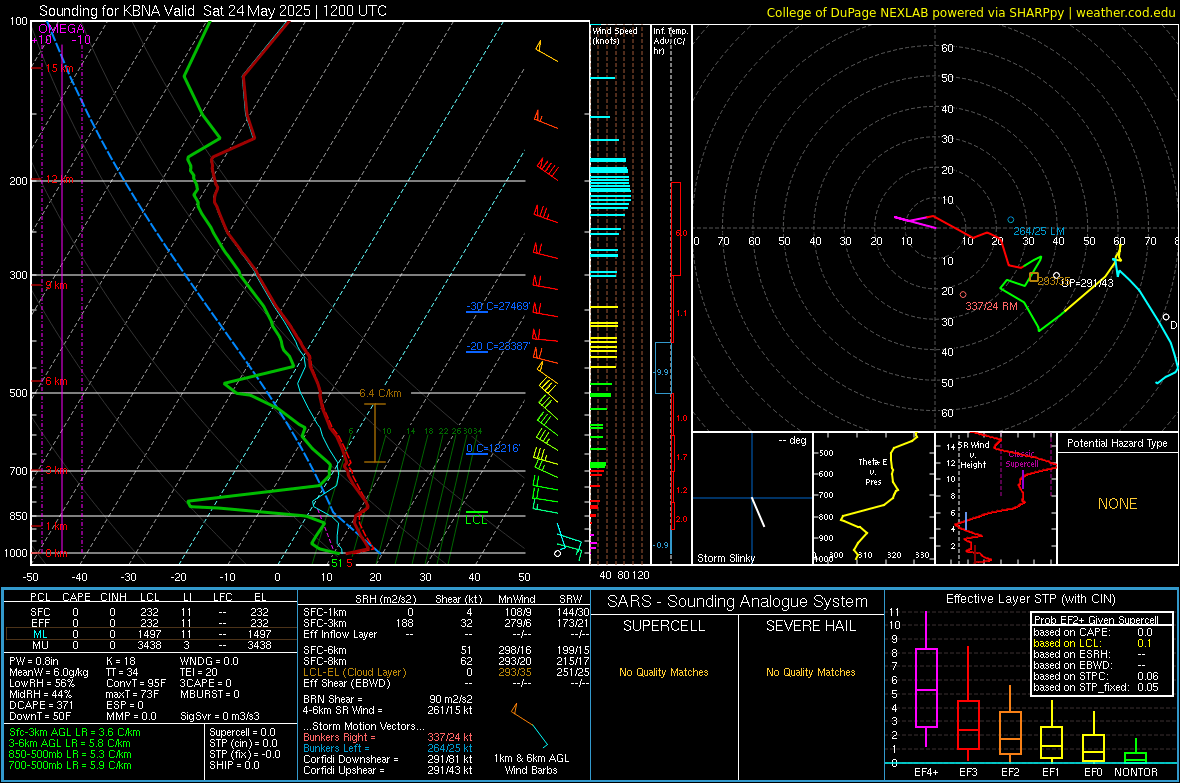Click the 'Eff Inflow Layer' row label
The height and width of the screenshot is (783, 1180).
pos(339,634)
